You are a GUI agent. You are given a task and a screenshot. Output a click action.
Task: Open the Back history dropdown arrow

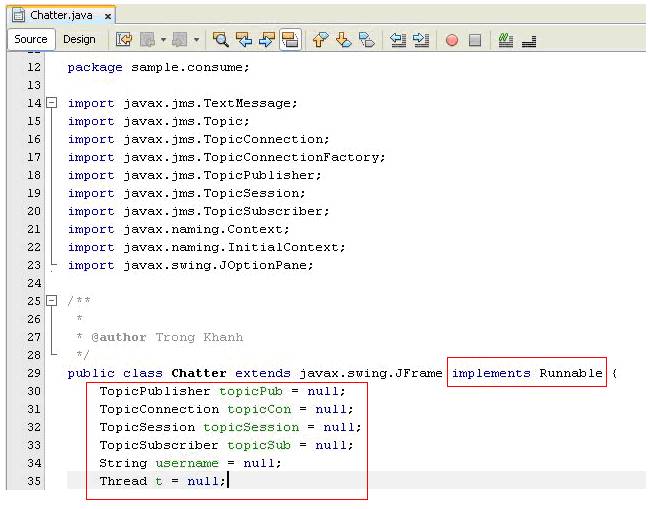[163, 40]
